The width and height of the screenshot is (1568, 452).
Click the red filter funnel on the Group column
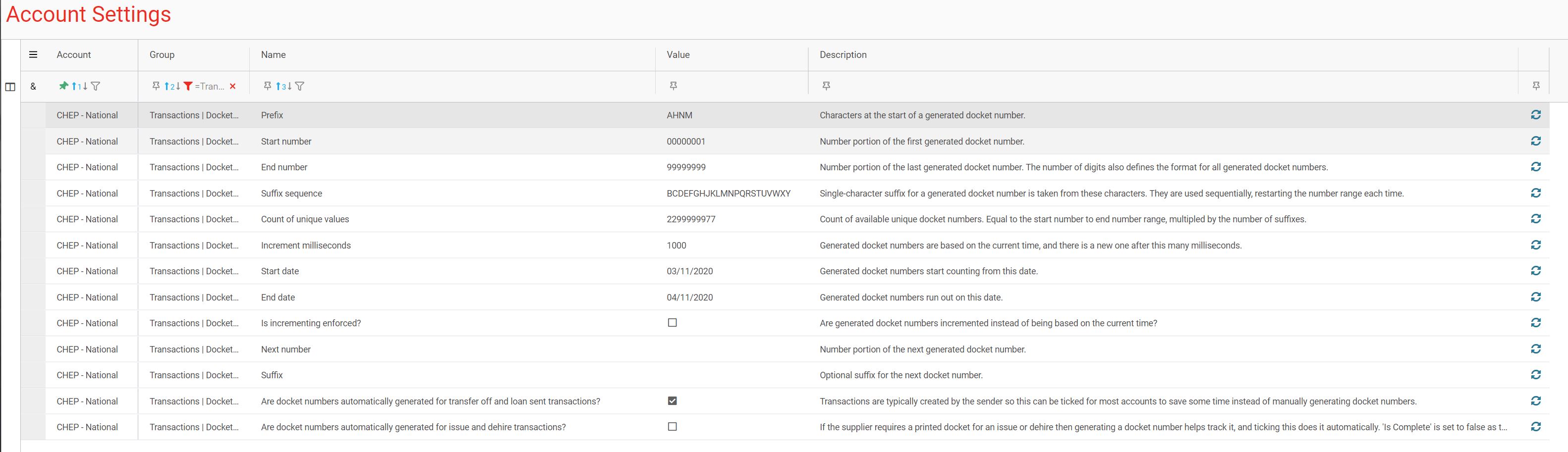(186, 86)
